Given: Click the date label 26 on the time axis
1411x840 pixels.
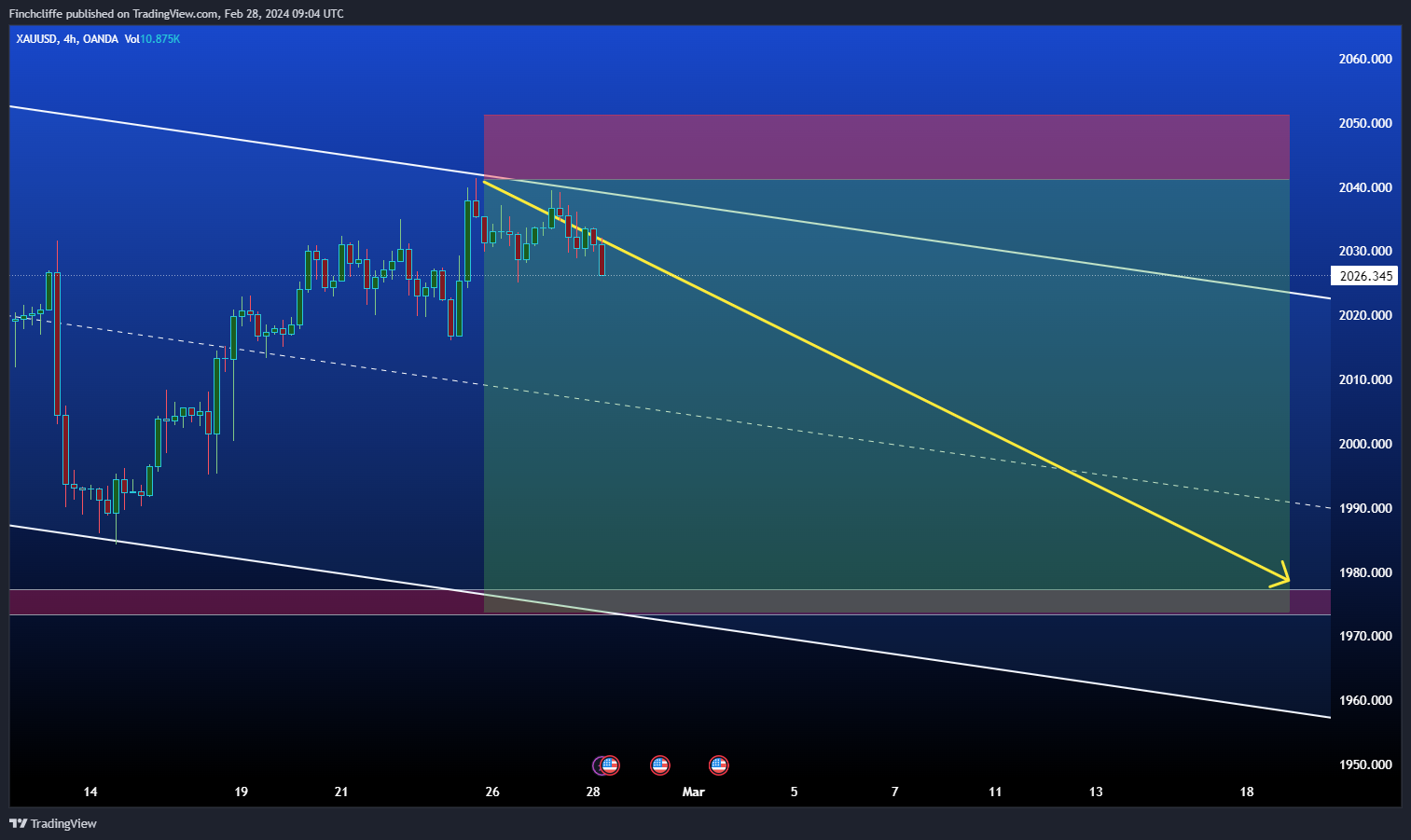Looking at the screenshot, I should coord(492,792).
